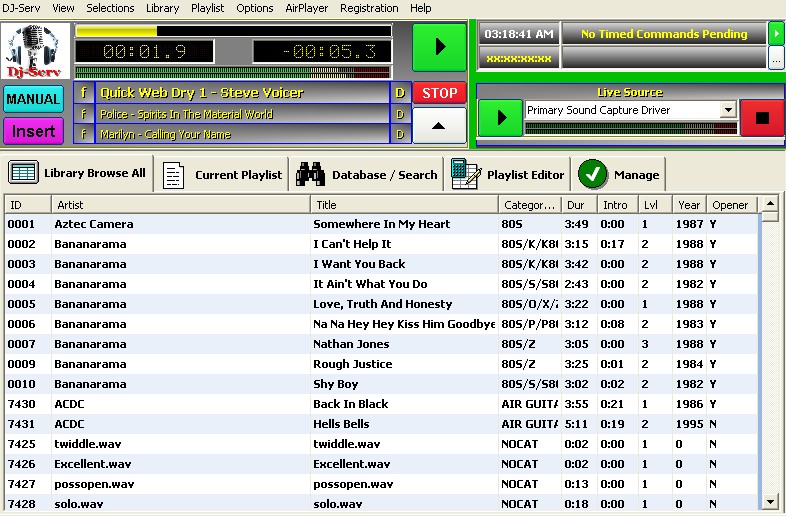786x516 pixels.
Task: Click the Live Source level meter
Action: (631, 128)
